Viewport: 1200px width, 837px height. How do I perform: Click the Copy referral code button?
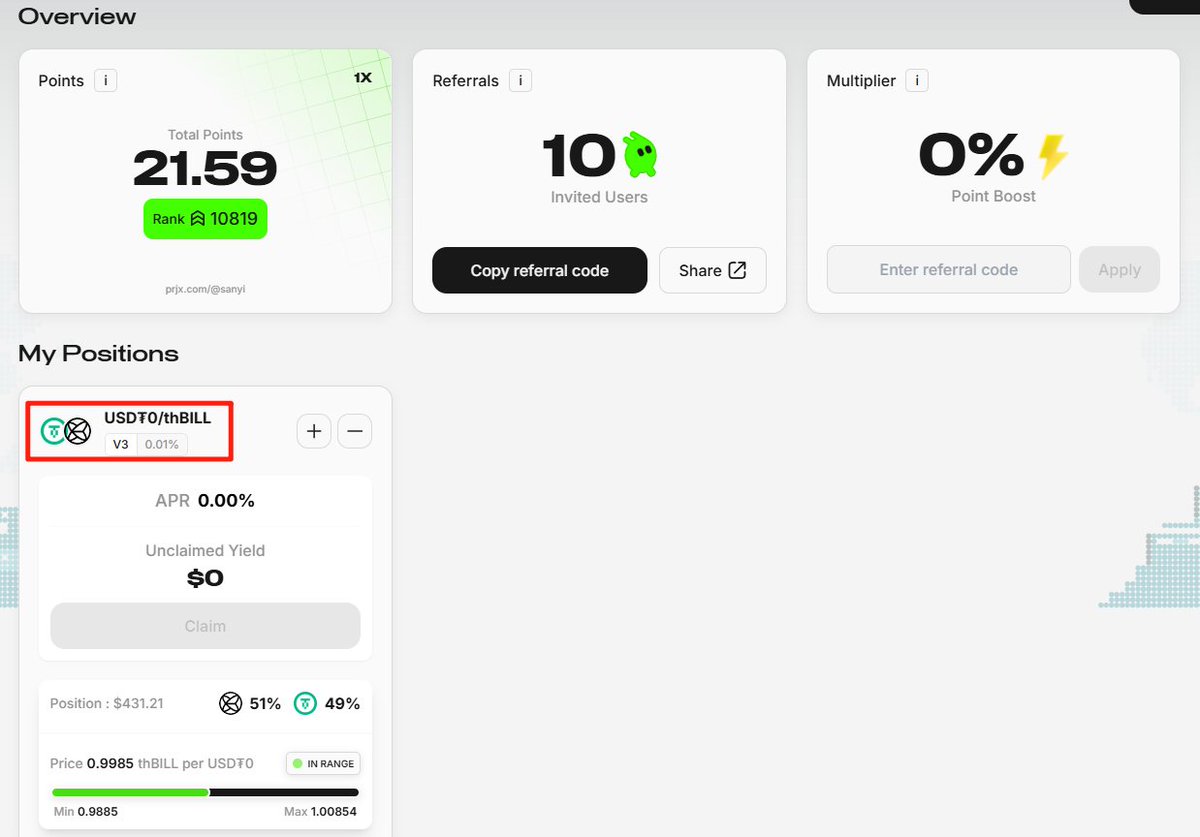[540, 270]
